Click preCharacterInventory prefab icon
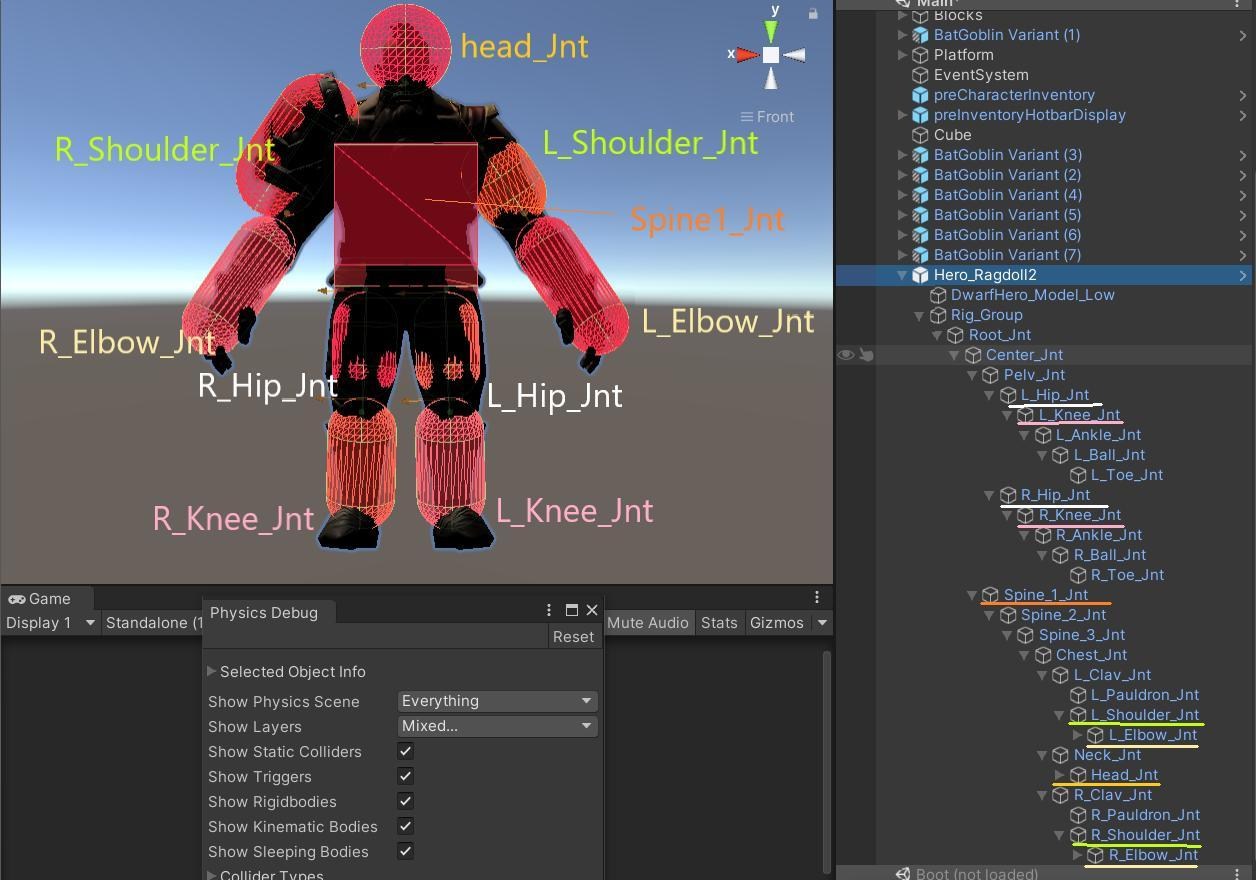Viewport: 1256px width, 880px height. click(x=920, y=95)
